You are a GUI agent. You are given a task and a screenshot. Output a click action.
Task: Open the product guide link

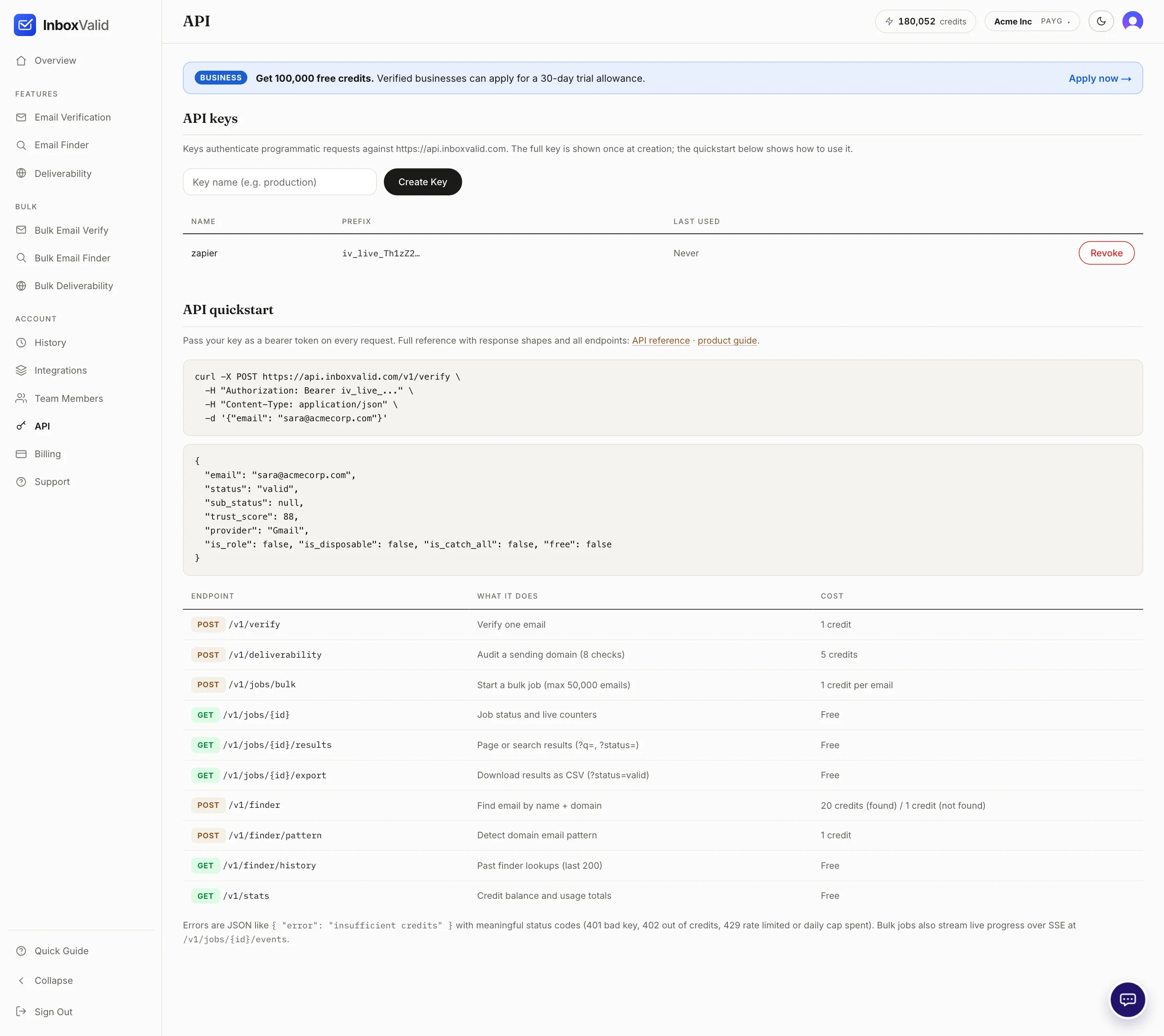click(727, 340)
